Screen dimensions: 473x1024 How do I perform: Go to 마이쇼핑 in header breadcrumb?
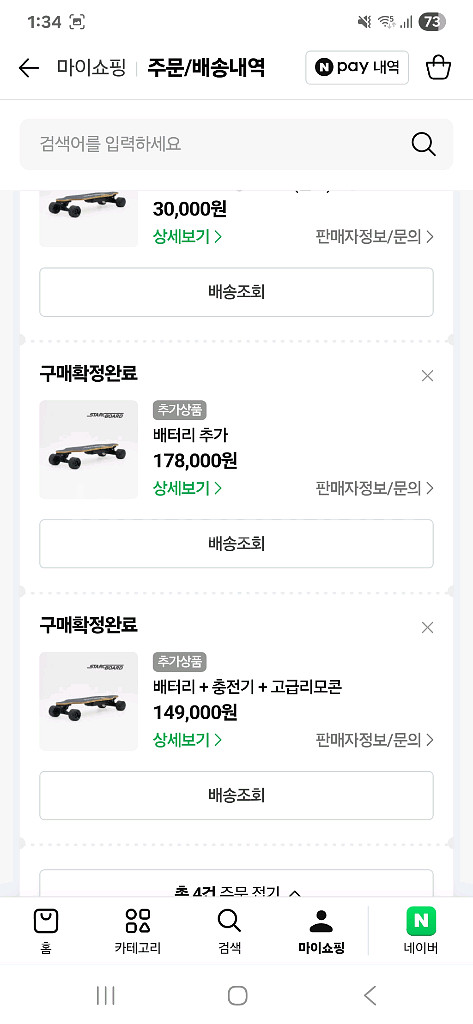coord(91,68)
